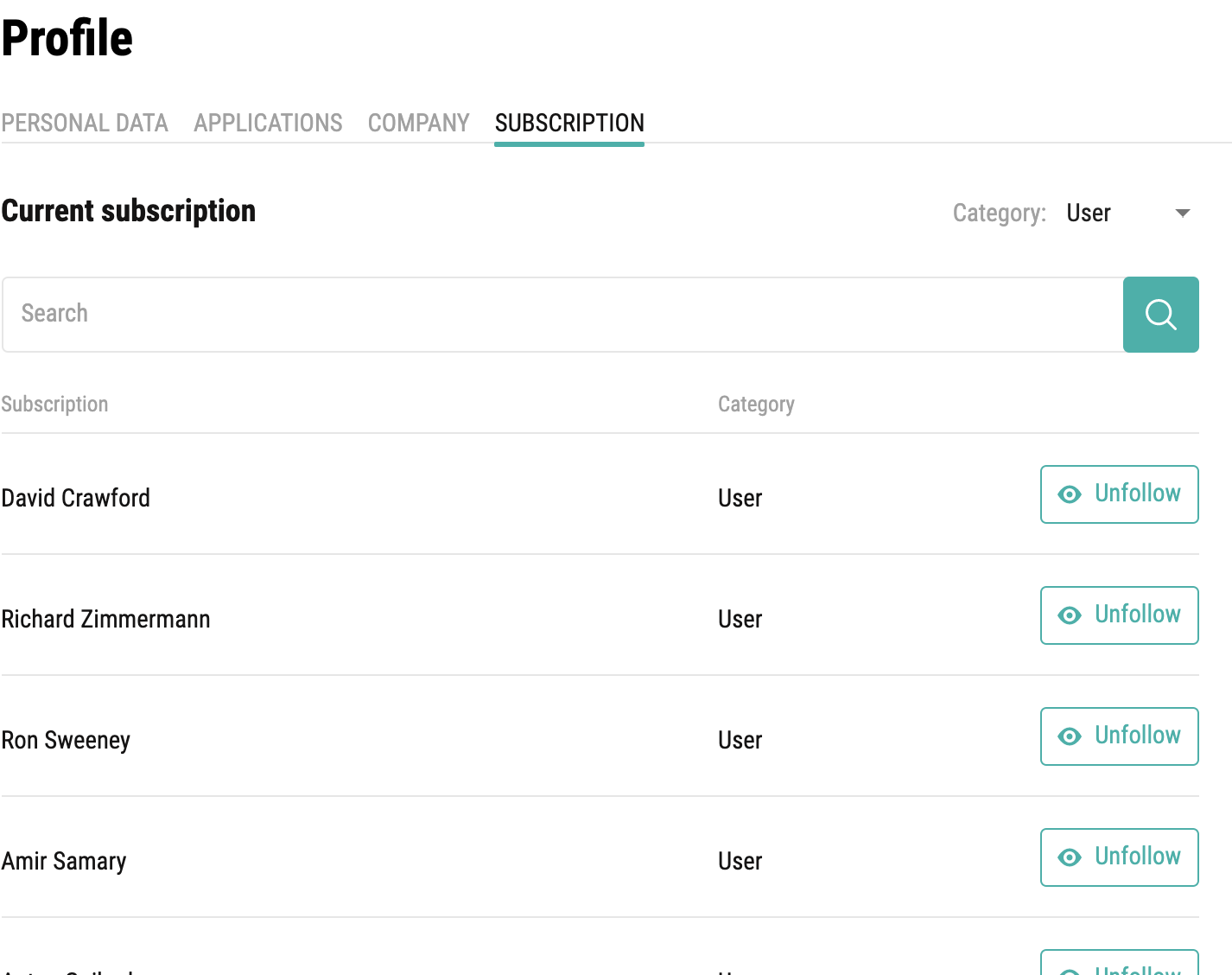Go to the Company tab
1232x975 pixels.
click(x=418, y=124)
